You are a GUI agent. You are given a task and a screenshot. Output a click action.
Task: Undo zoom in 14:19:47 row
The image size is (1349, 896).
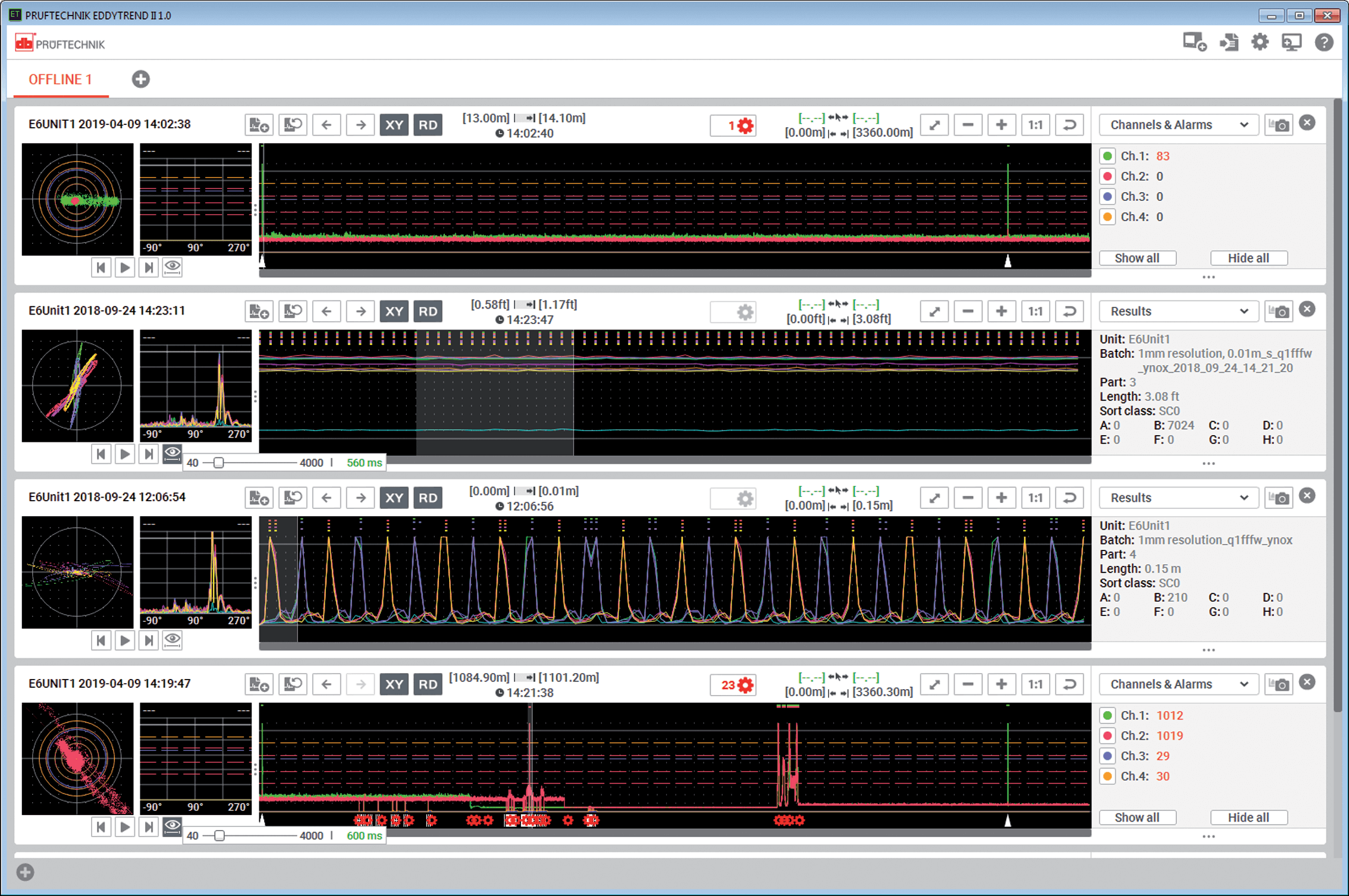pyautogui.click(x=1069, y=684)
